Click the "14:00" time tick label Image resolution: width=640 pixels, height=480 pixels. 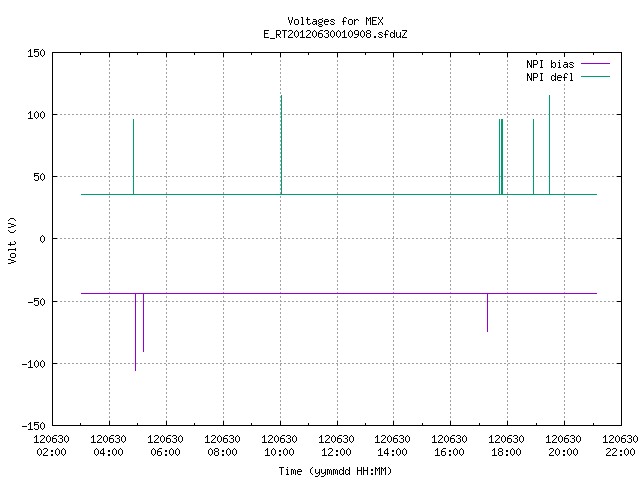coord(392,452)
